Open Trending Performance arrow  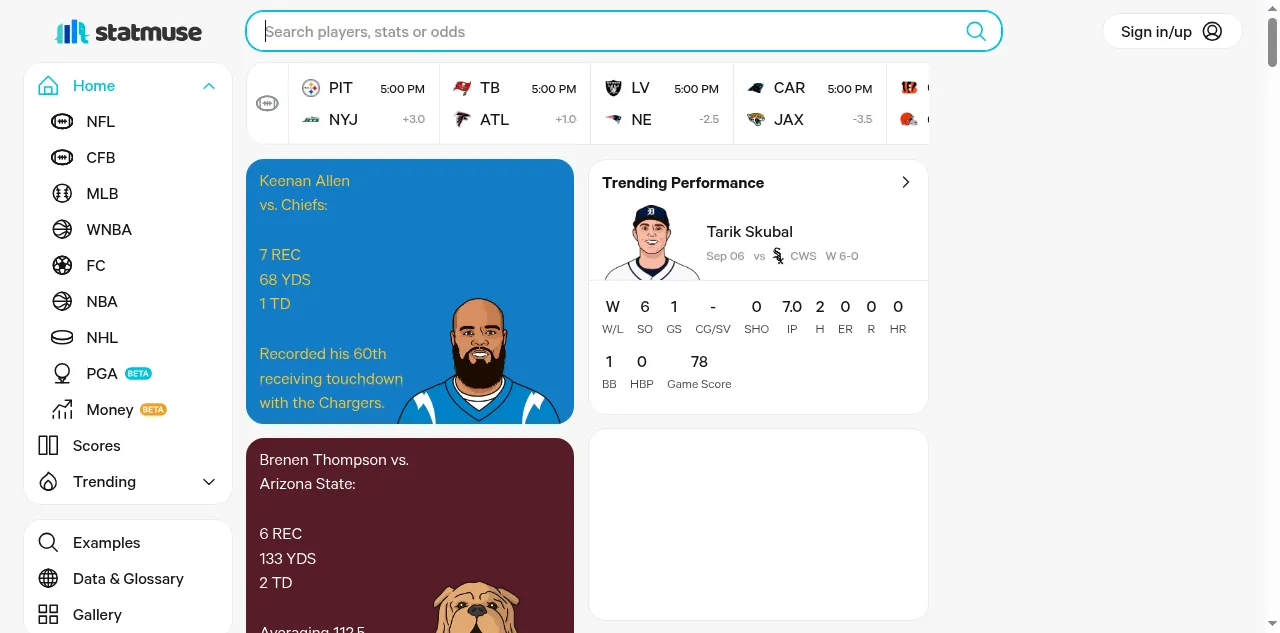point(906,182)
